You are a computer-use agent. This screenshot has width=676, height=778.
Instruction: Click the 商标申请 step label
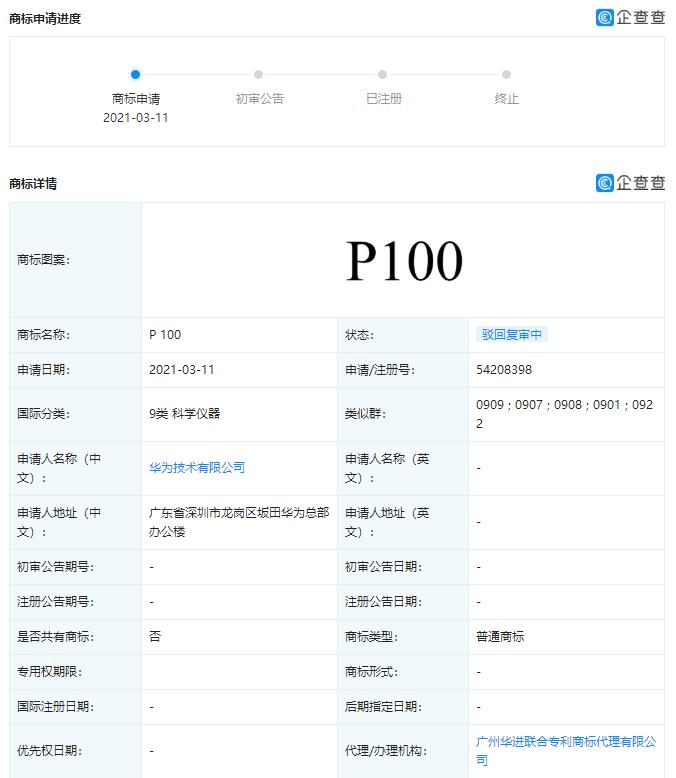point(135,99)
